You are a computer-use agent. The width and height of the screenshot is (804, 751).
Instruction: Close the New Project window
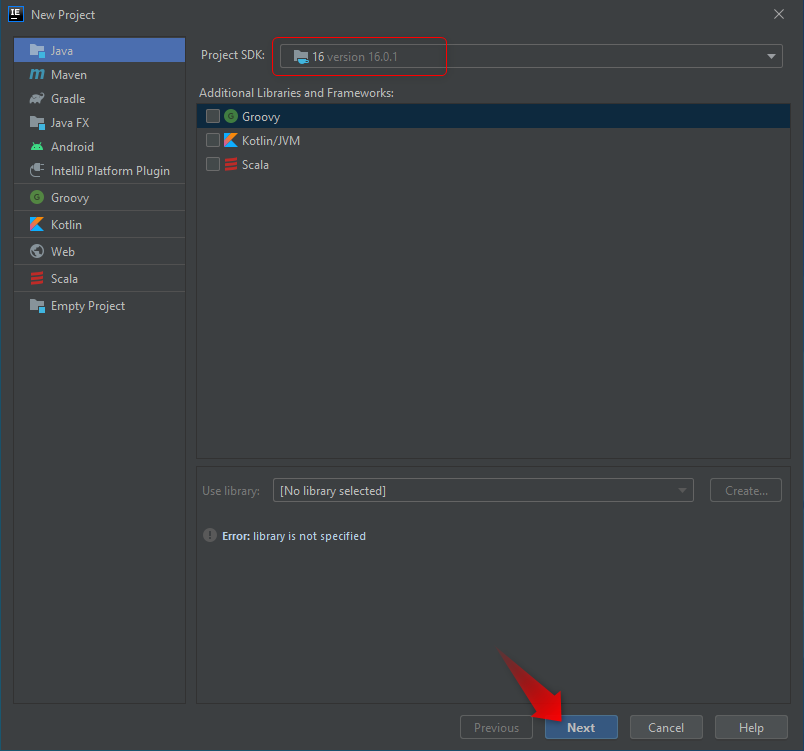point(778,14)
